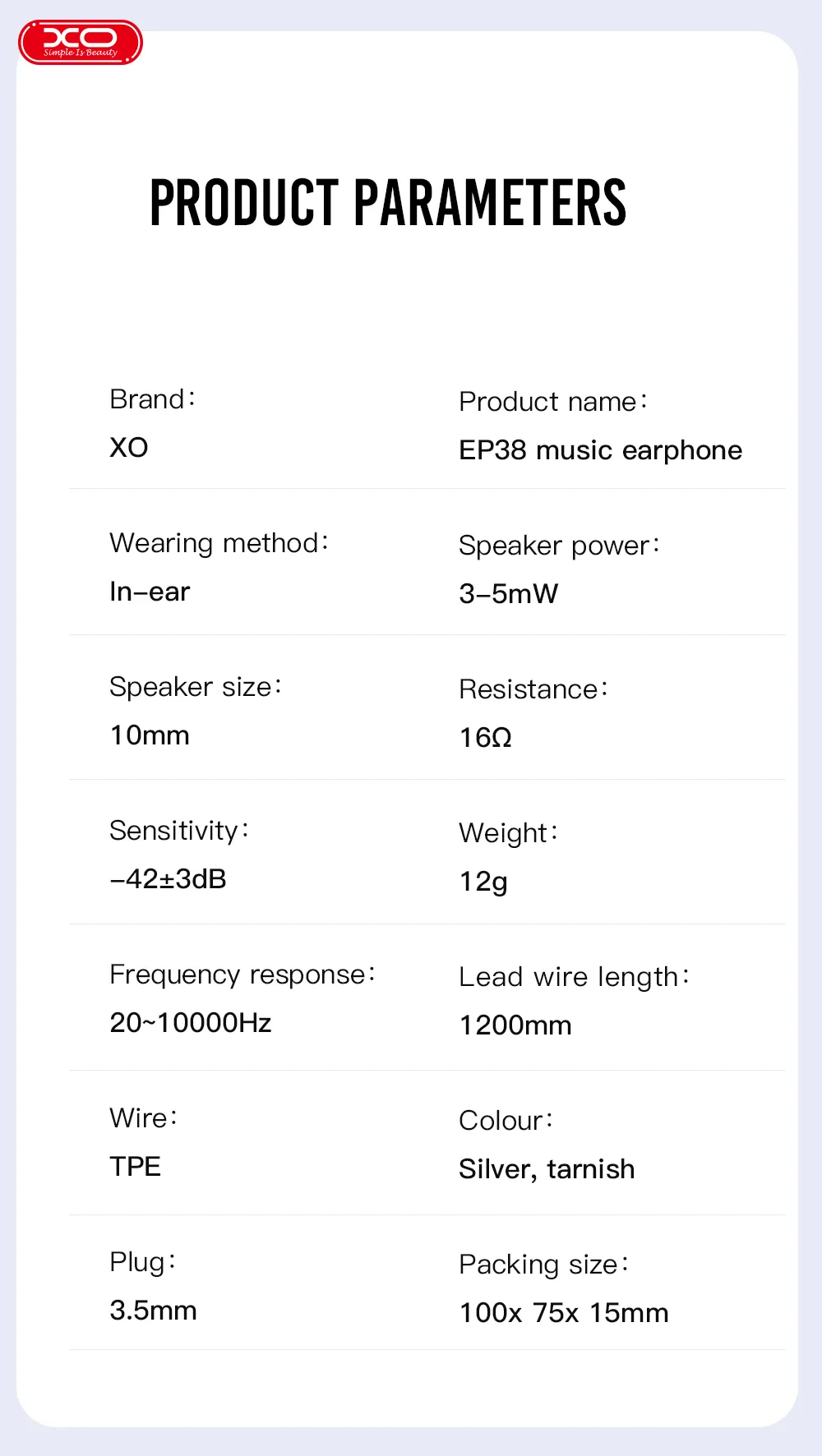
Task: Select the -42±3dB value
Action: pos(169,879)
